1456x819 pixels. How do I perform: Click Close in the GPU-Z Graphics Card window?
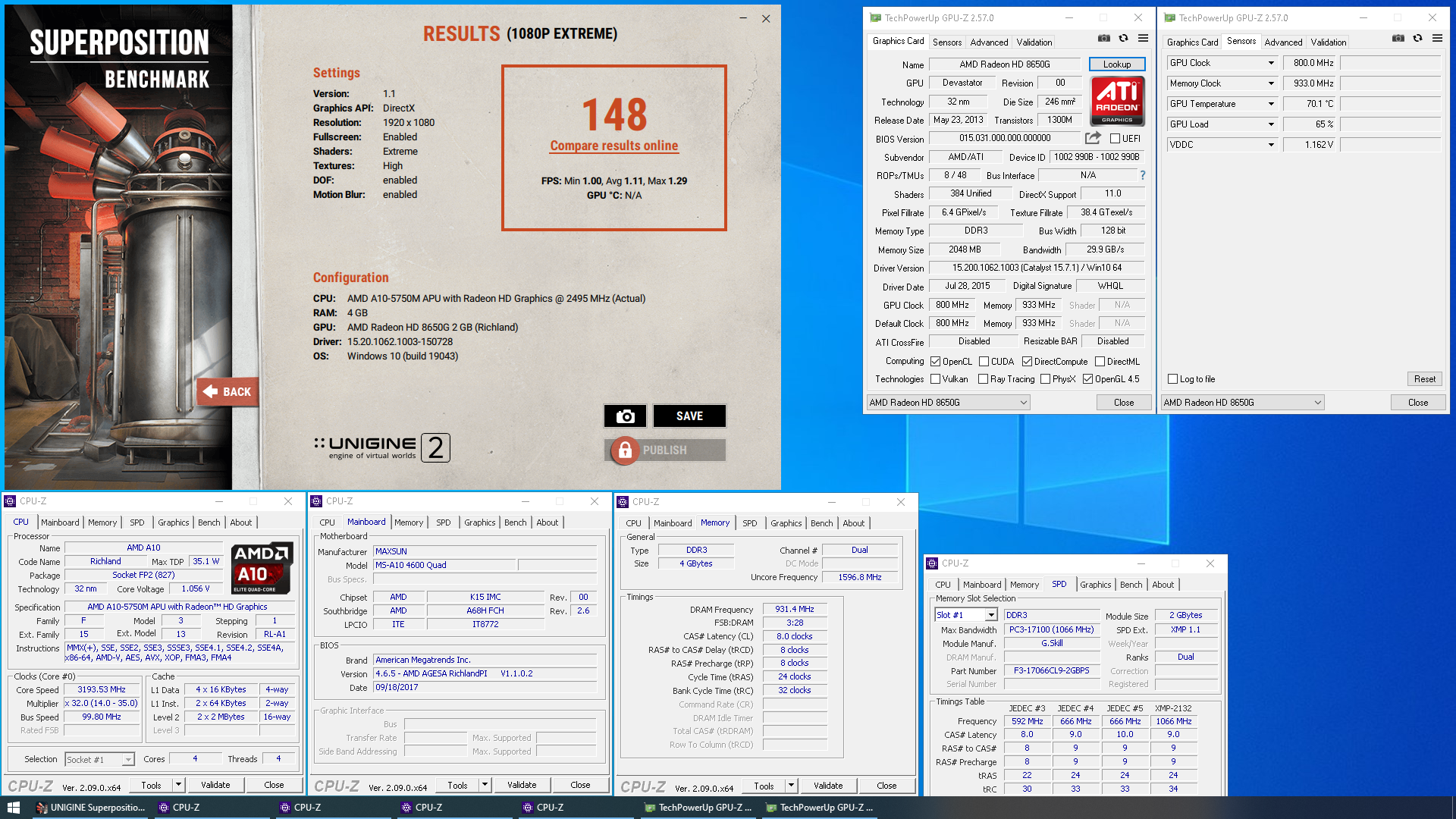[x=1124, y=403]
